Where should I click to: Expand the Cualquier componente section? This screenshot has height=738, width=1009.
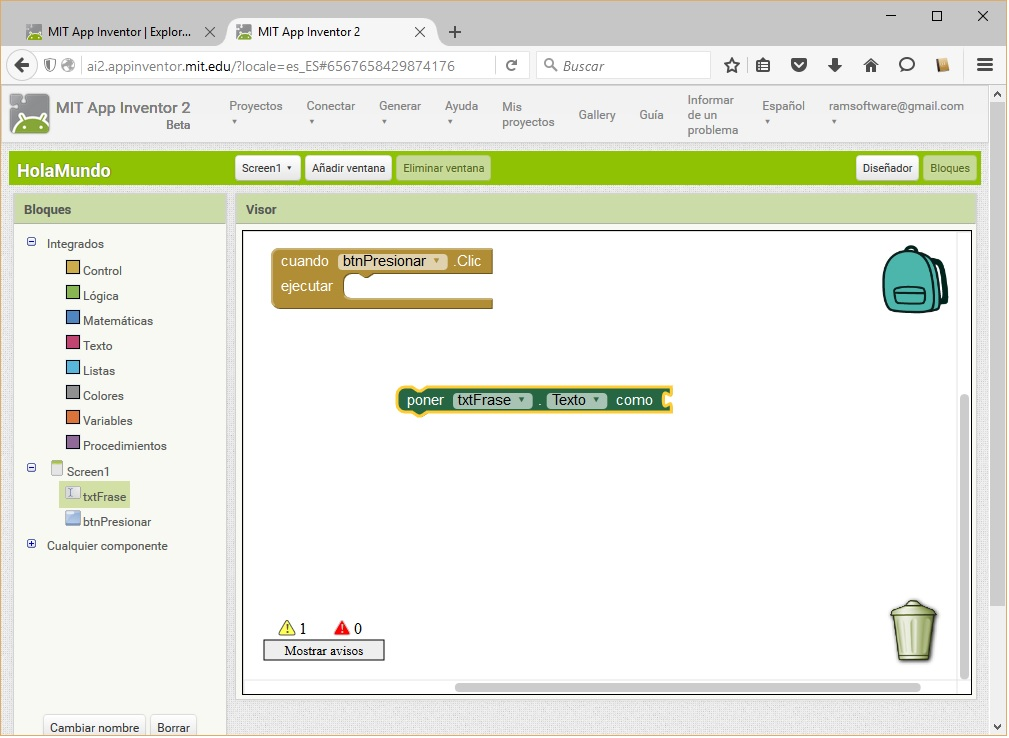(31, 545)
